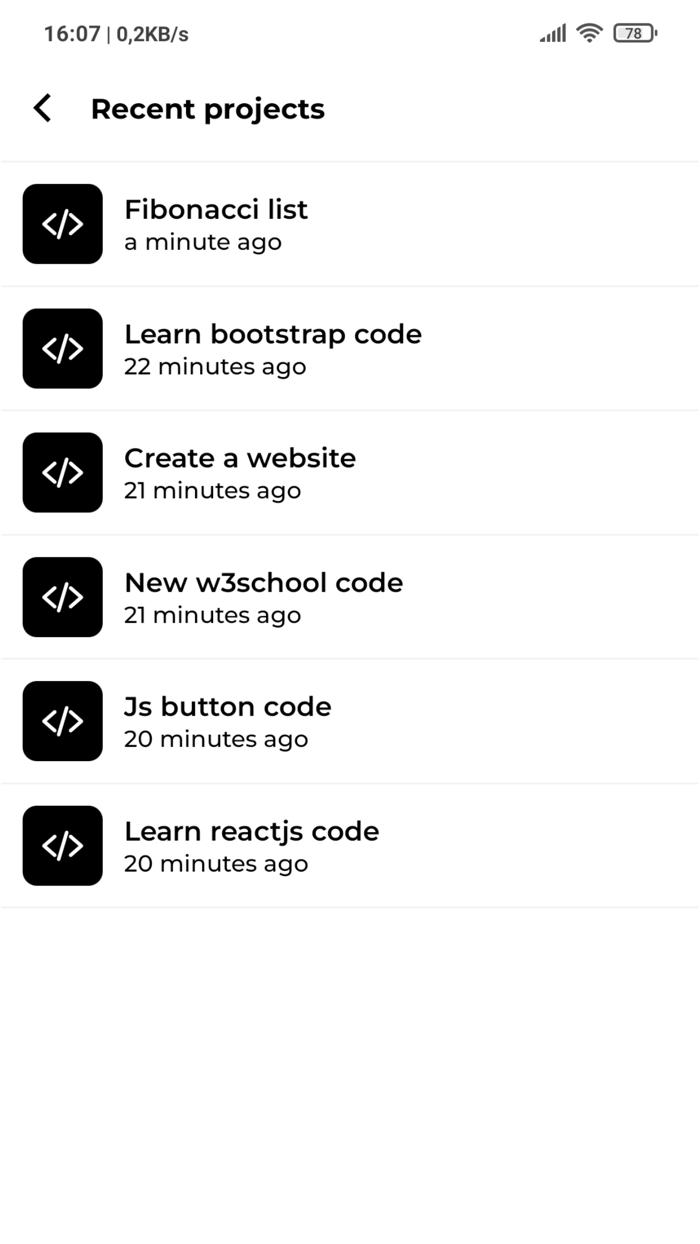Tap the back arrow icon

click(41, 108)
